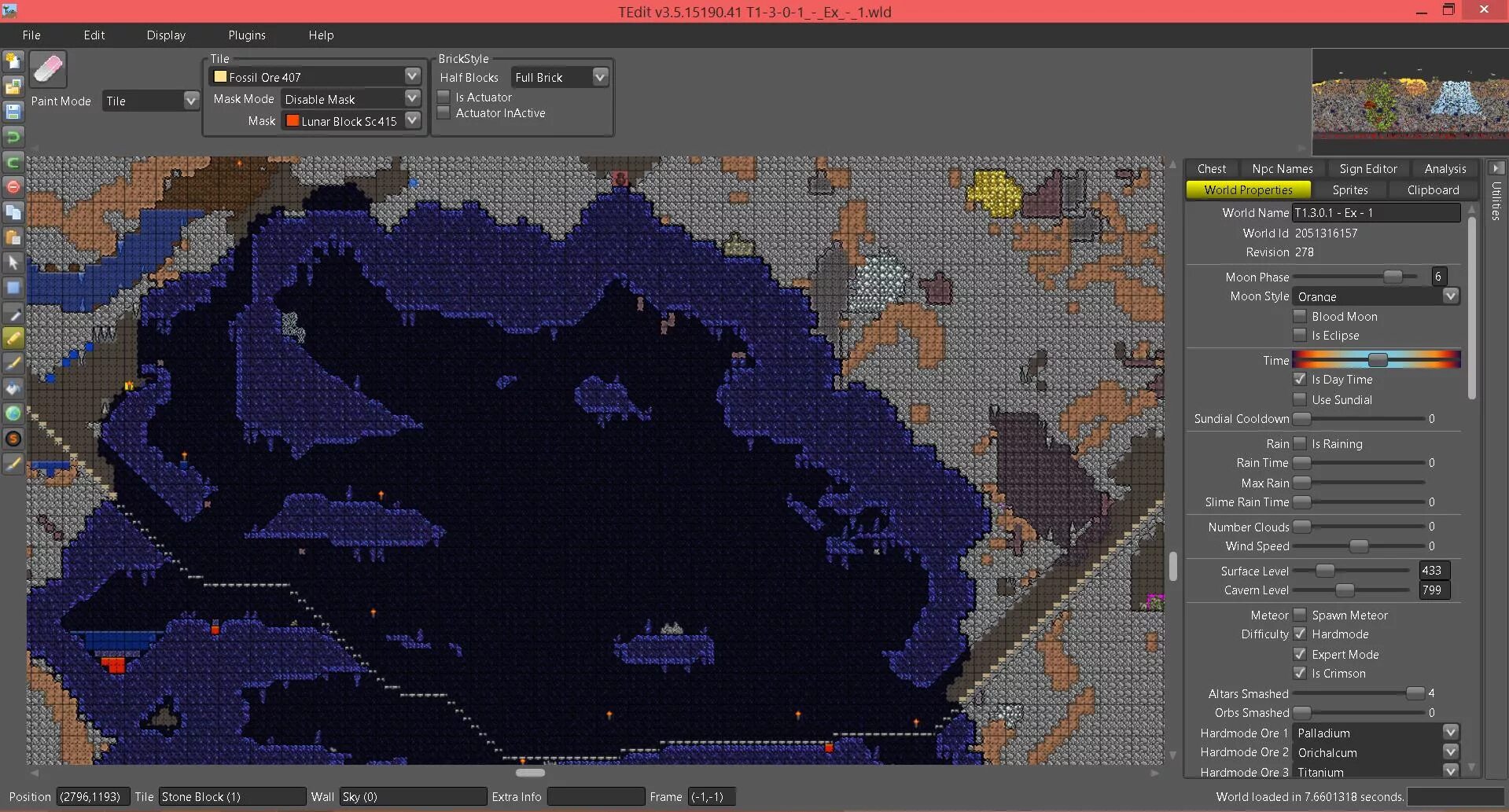Select the Brush tool
Screen dimensions: 1509x812
13,363
